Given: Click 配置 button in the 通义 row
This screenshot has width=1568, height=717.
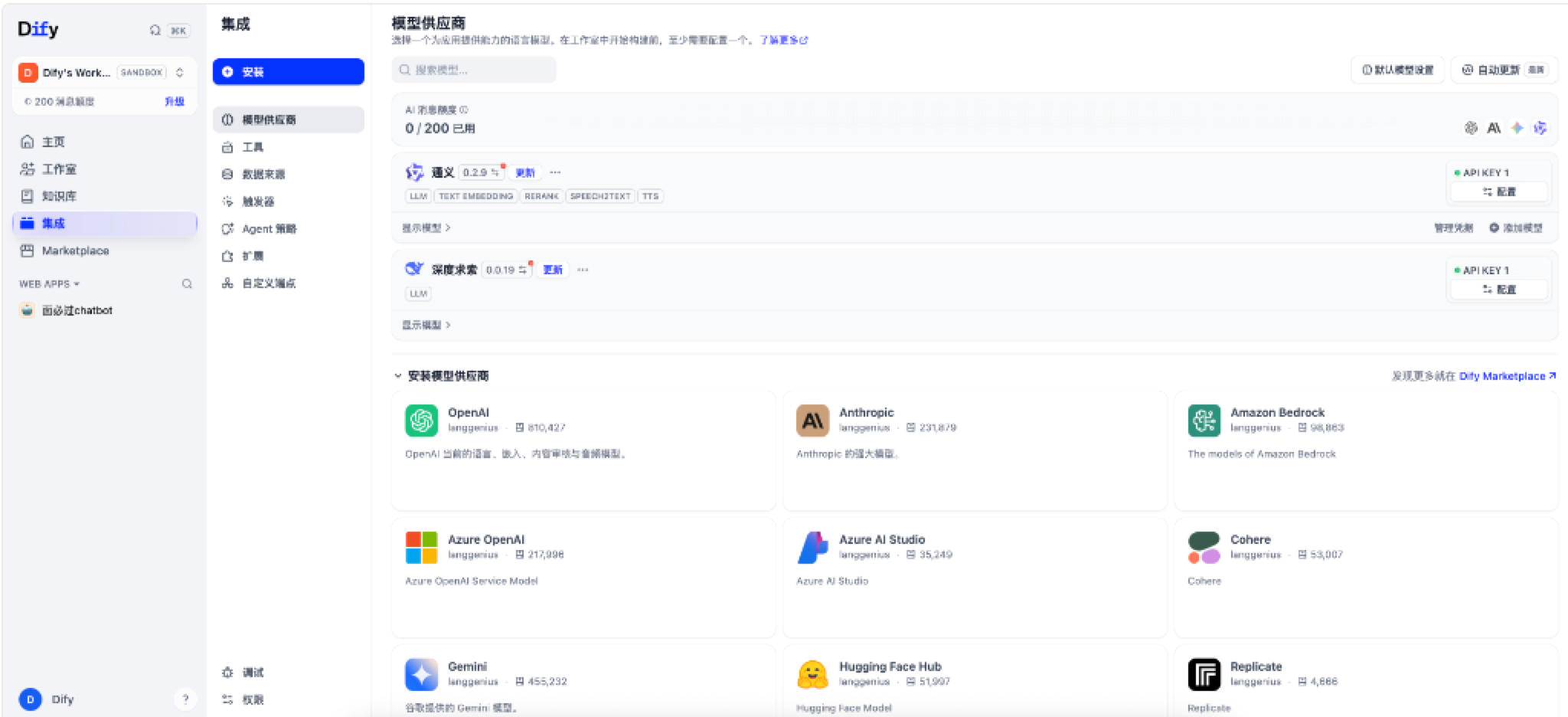Looking at the screenshot, I should pos(1499,192).
